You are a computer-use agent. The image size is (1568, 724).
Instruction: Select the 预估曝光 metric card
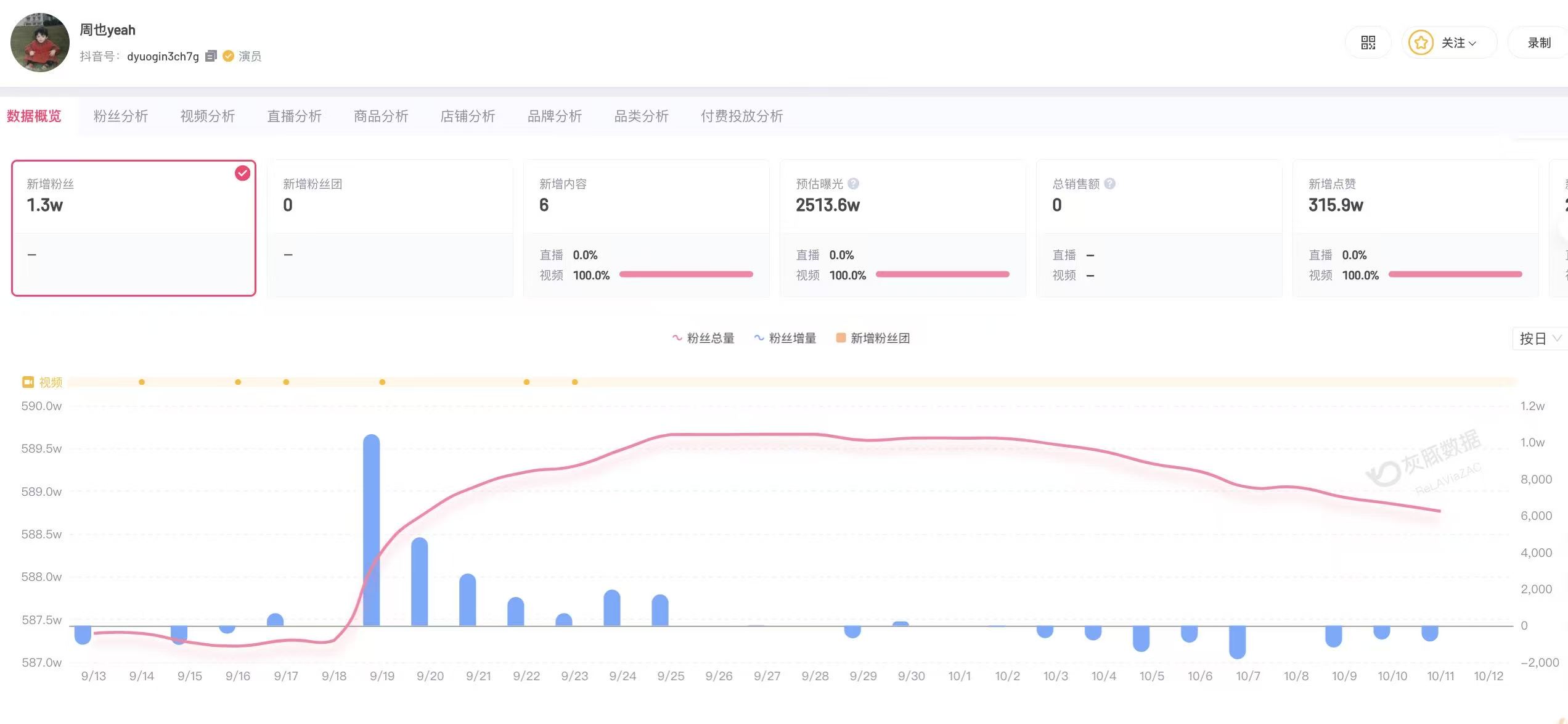pyautogui.click(x=903, y=228)
